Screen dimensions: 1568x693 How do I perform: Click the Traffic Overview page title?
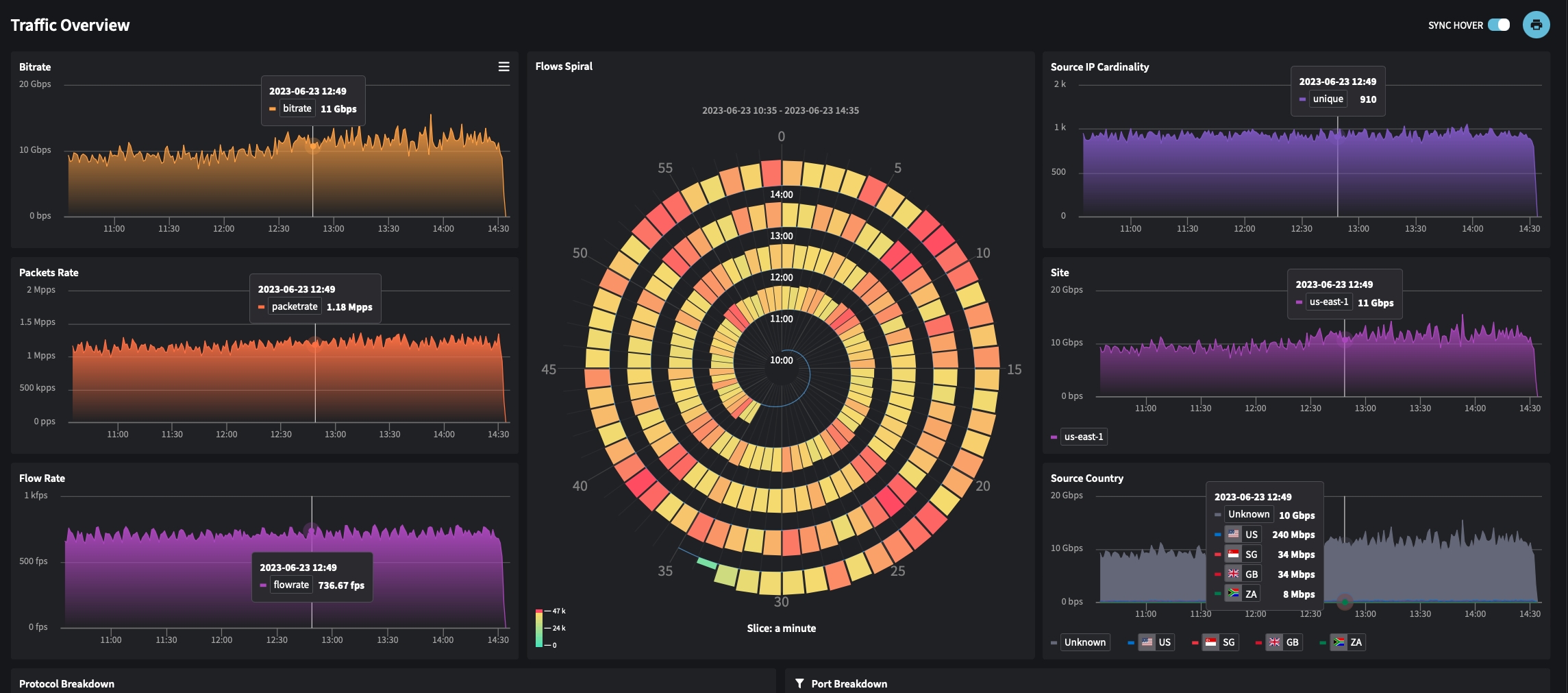click(70, 25)
